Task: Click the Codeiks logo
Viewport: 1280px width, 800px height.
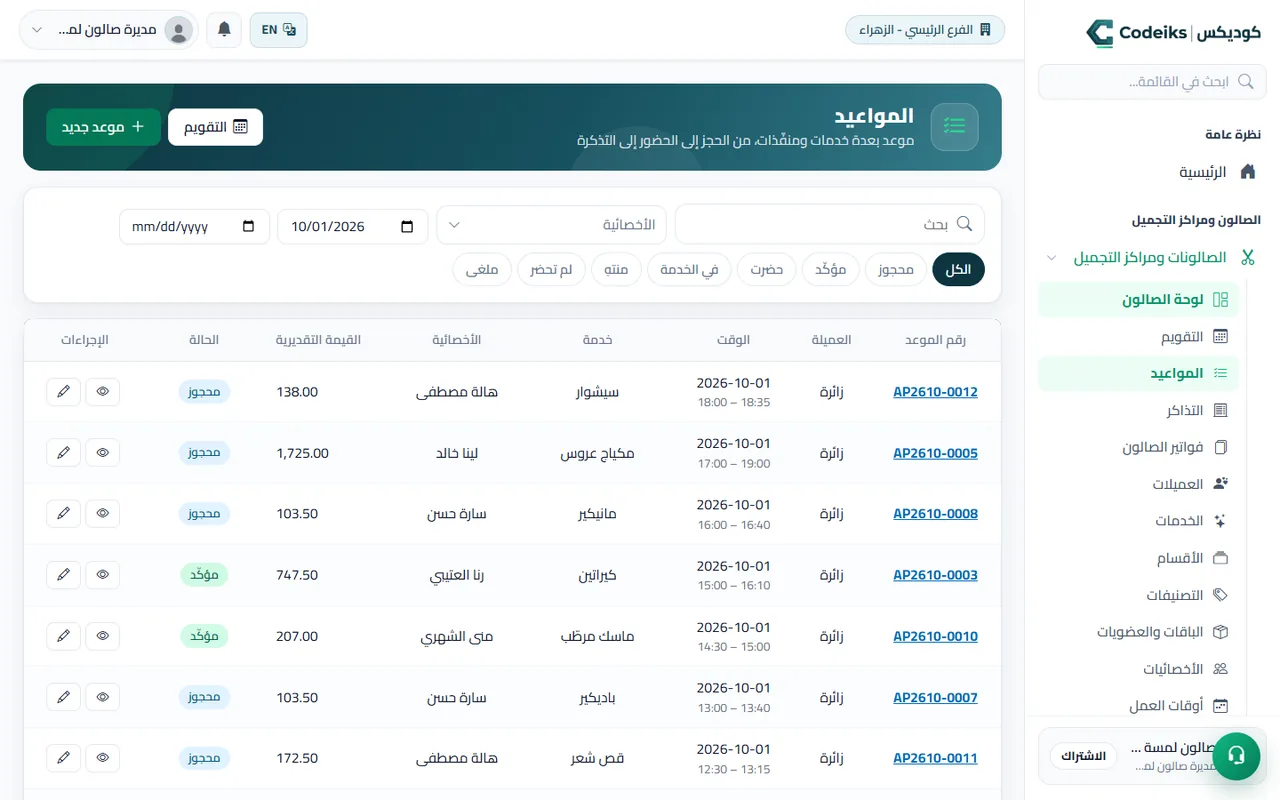Action: (1173, 32)
